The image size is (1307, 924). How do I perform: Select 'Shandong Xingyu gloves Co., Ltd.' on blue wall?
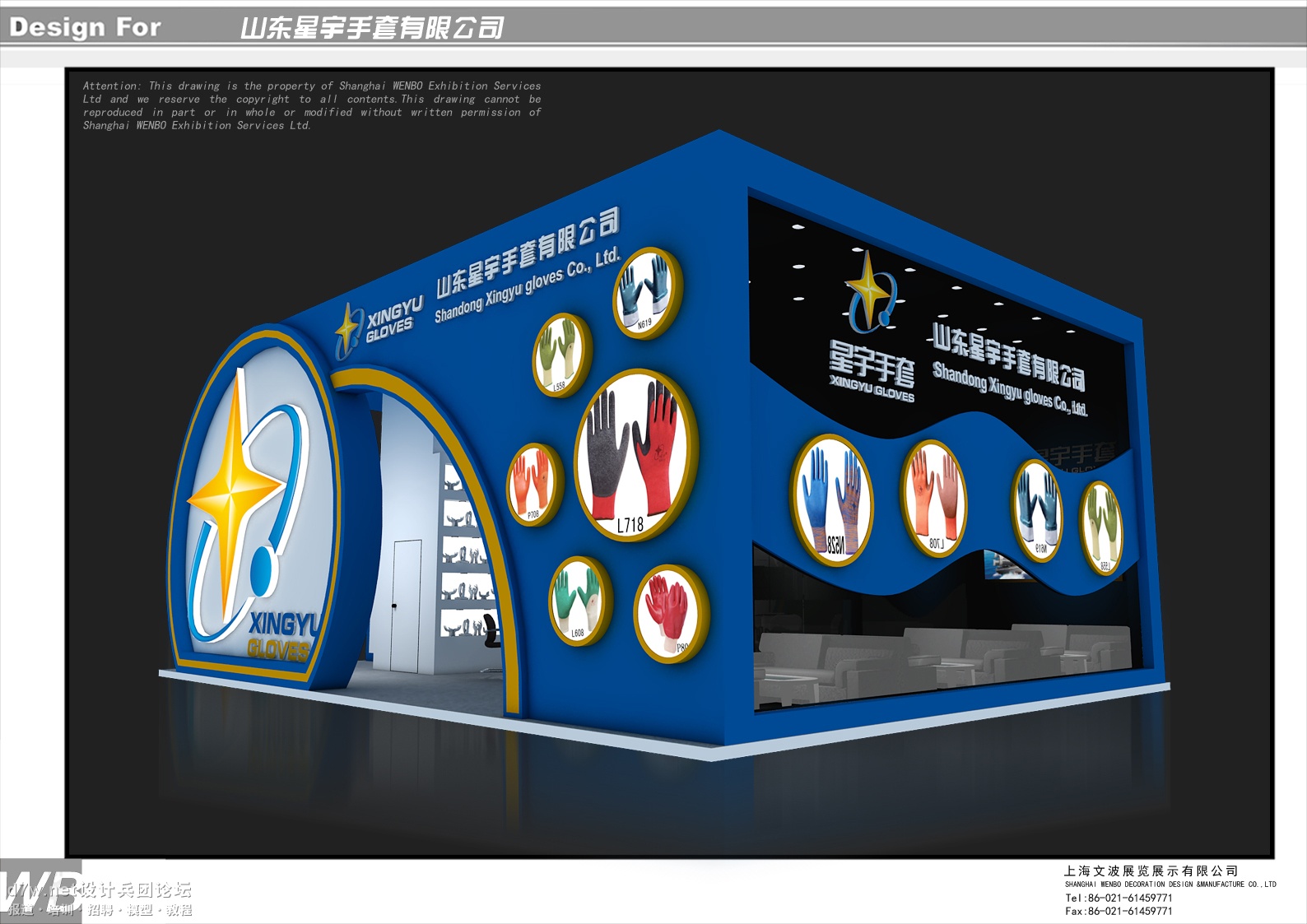pyautogui.click(x=527, y=284)
